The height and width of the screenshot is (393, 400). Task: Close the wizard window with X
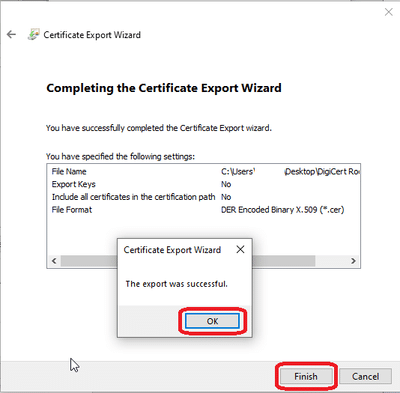(388, 12)
